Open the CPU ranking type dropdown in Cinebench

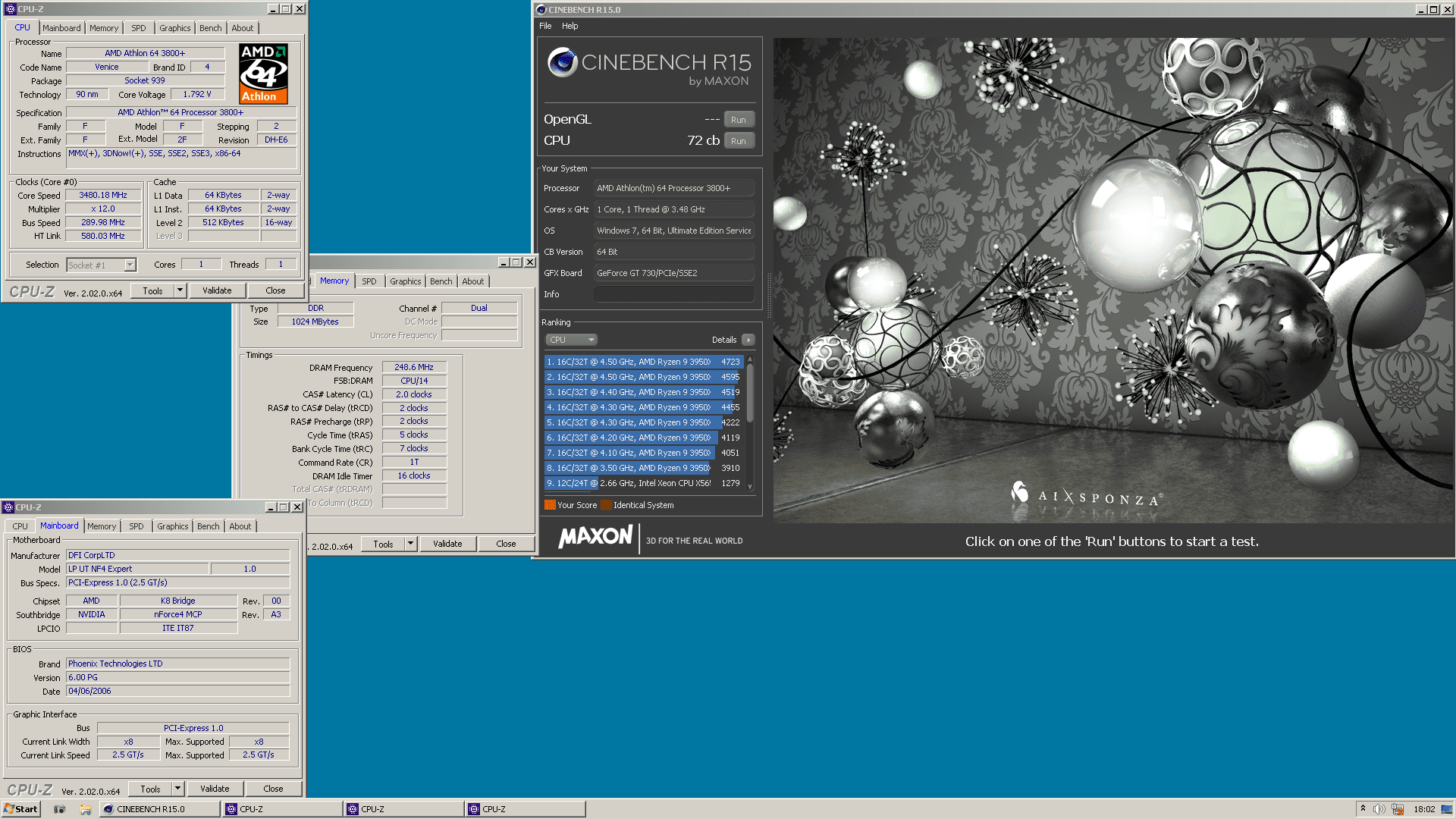click(x=571, y=340)
